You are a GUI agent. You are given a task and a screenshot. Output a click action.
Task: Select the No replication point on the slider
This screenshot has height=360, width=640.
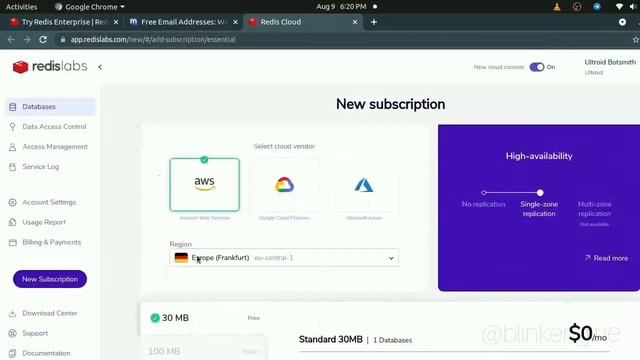(484, 193)
